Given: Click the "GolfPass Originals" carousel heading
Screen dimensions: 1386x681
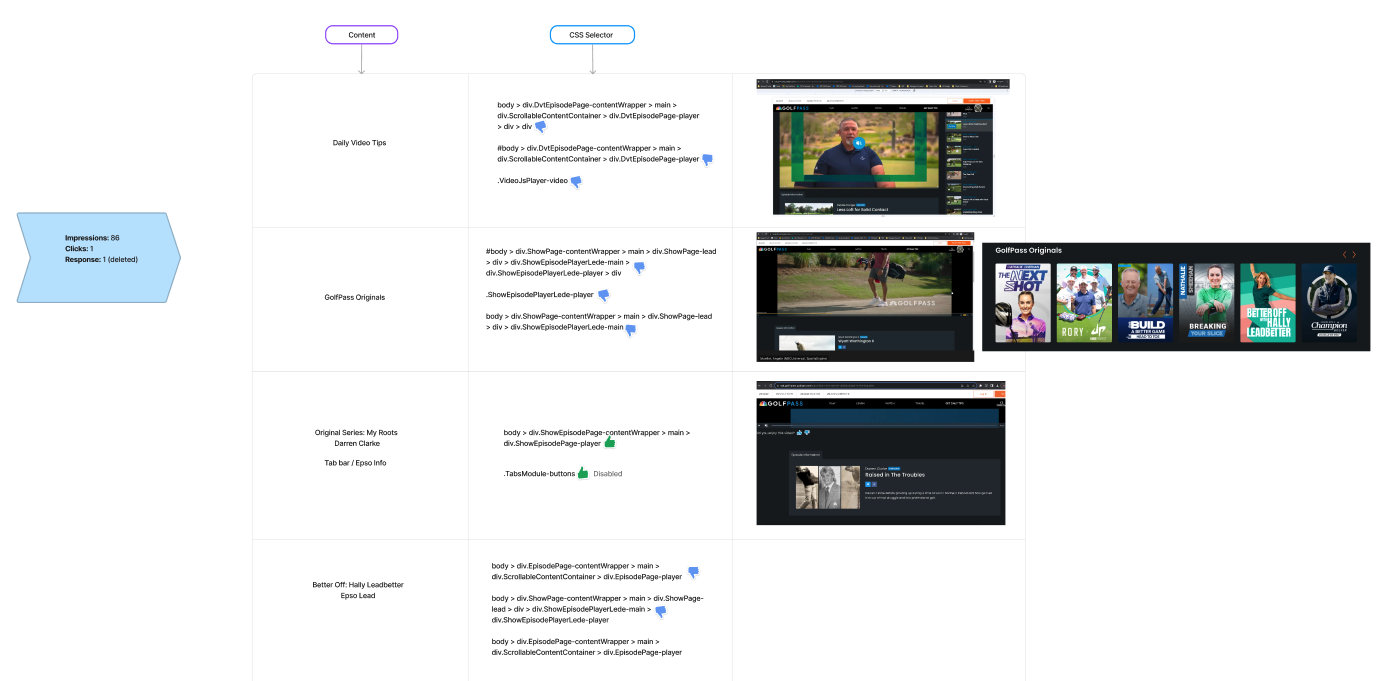Looking at the screenshot, I should pyautogui.click(x=1029, y=251).
